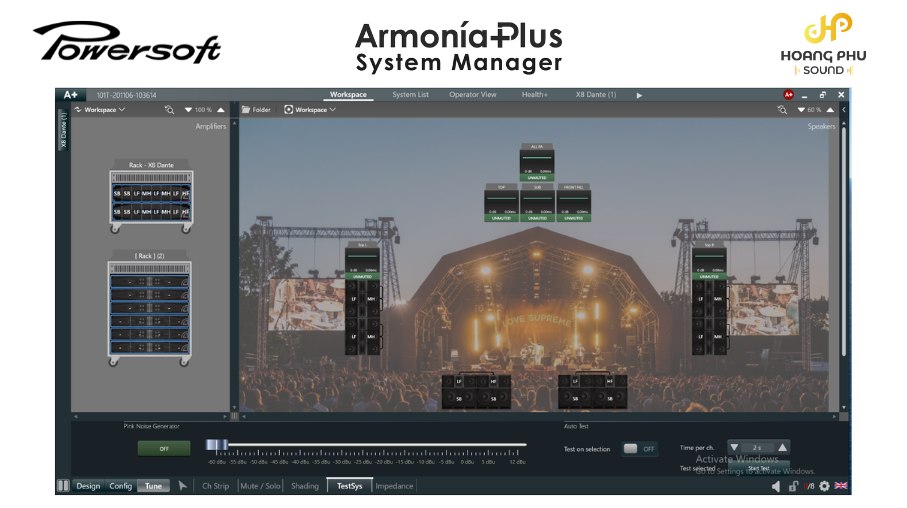The height and width of the screenshot is (508, 907).
Task: Toggle UNMUTED on TOP group
Action: (501, 218)
